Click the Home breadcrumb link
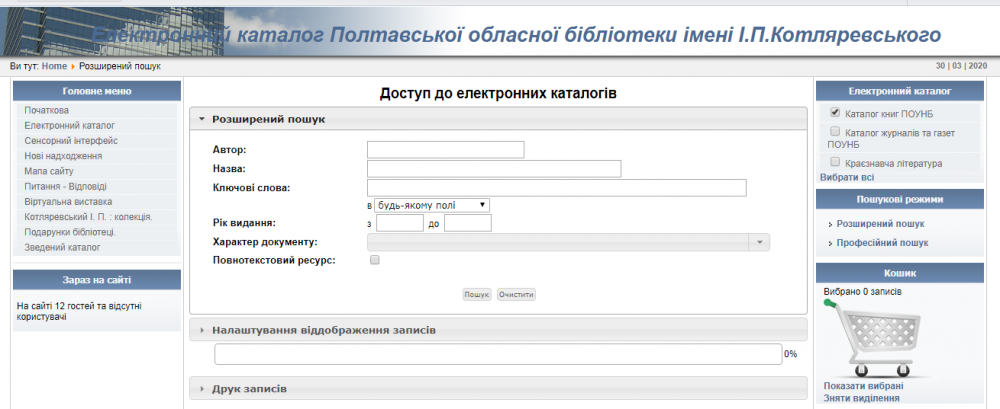The image size is (1000, 409). [55, 66]
